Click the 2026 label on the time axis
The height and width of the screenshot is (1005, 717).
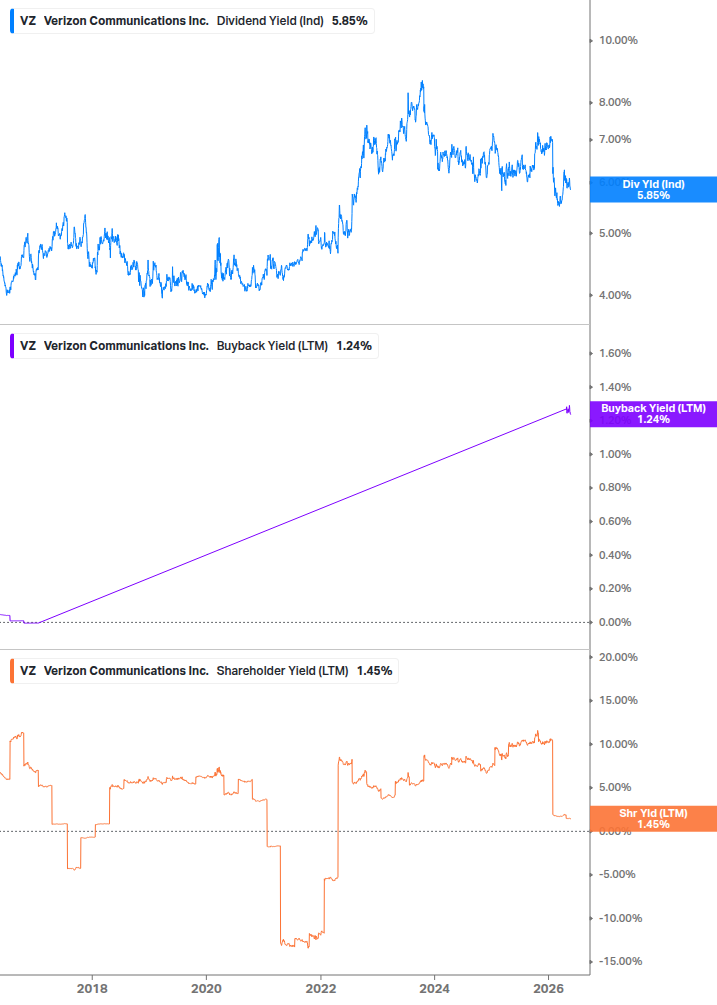(548, 989)
